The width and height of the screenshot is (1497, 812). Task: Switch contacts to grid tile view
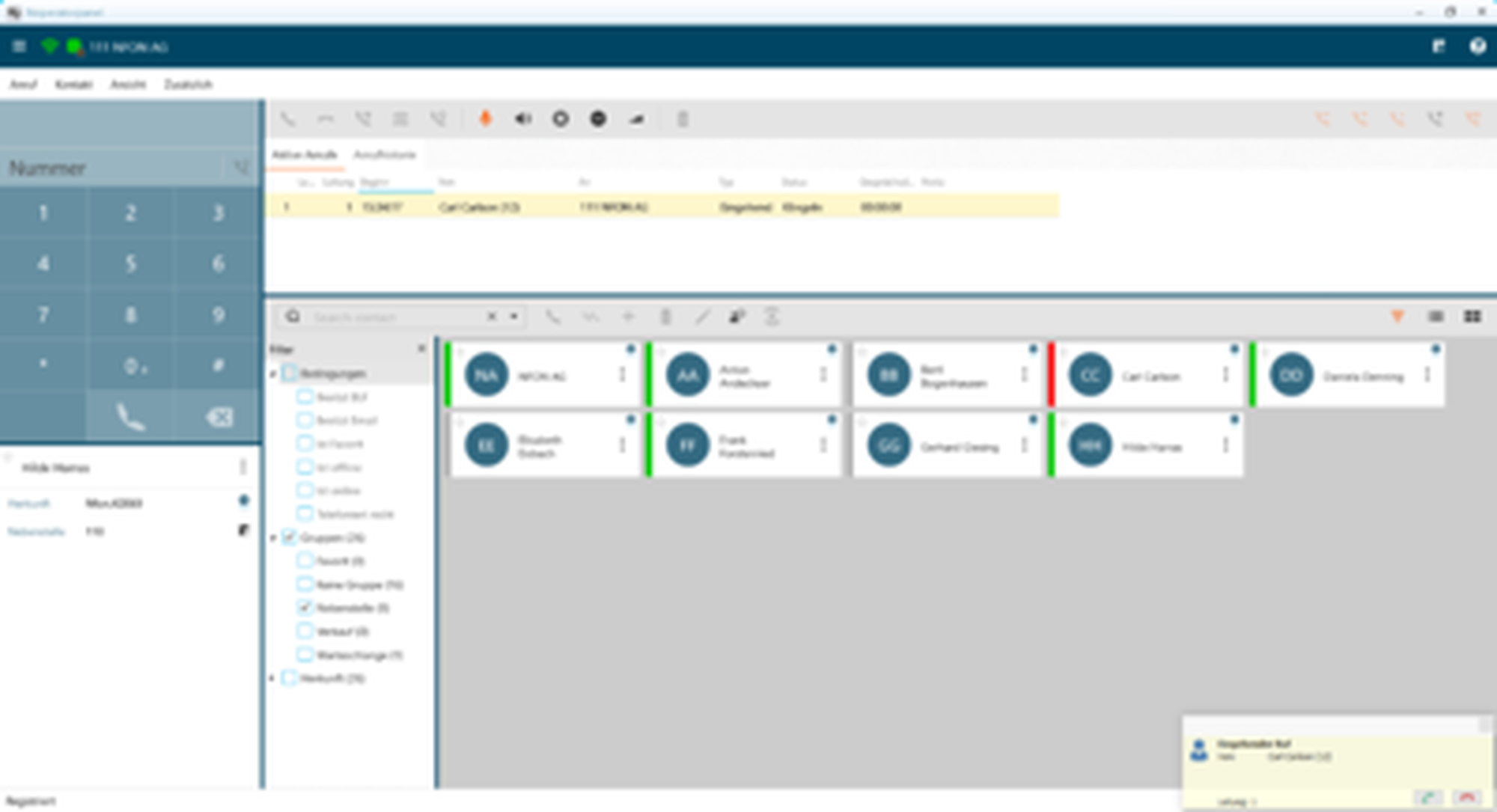1472,317
